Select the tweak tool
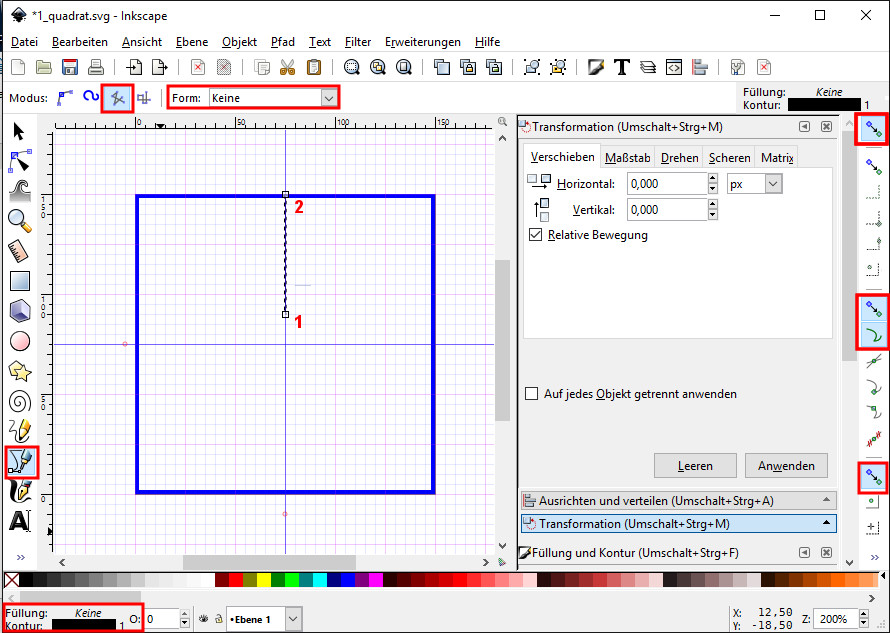890x633 pixels. click(20, 191)
